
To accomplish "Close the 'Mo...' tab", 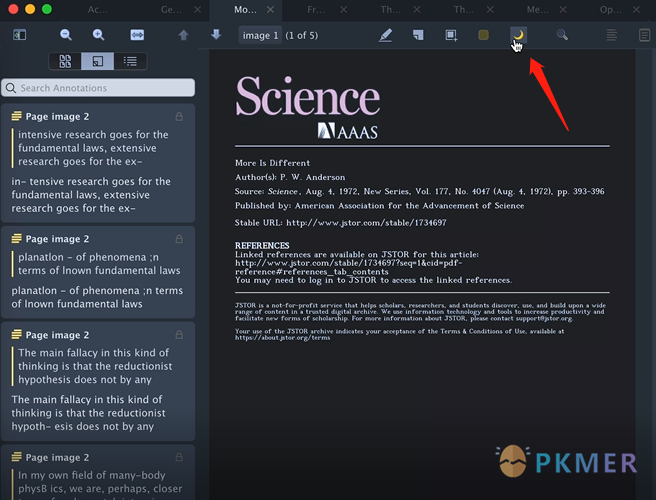I will click(x=271, y=10).
